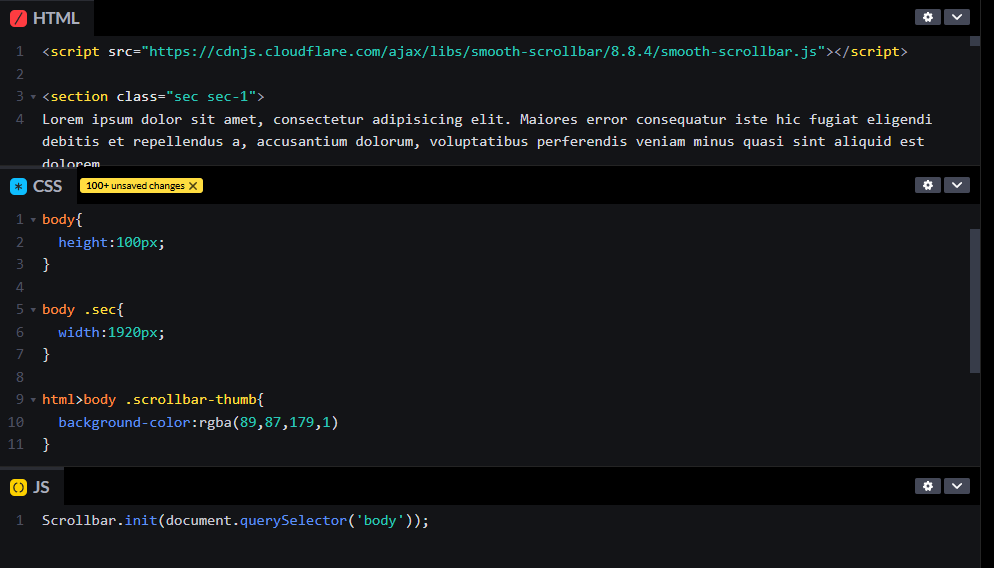Click the closing script tag in HTML
The height and width of the screenshot is (568, 994).
(x=871, y=51)
